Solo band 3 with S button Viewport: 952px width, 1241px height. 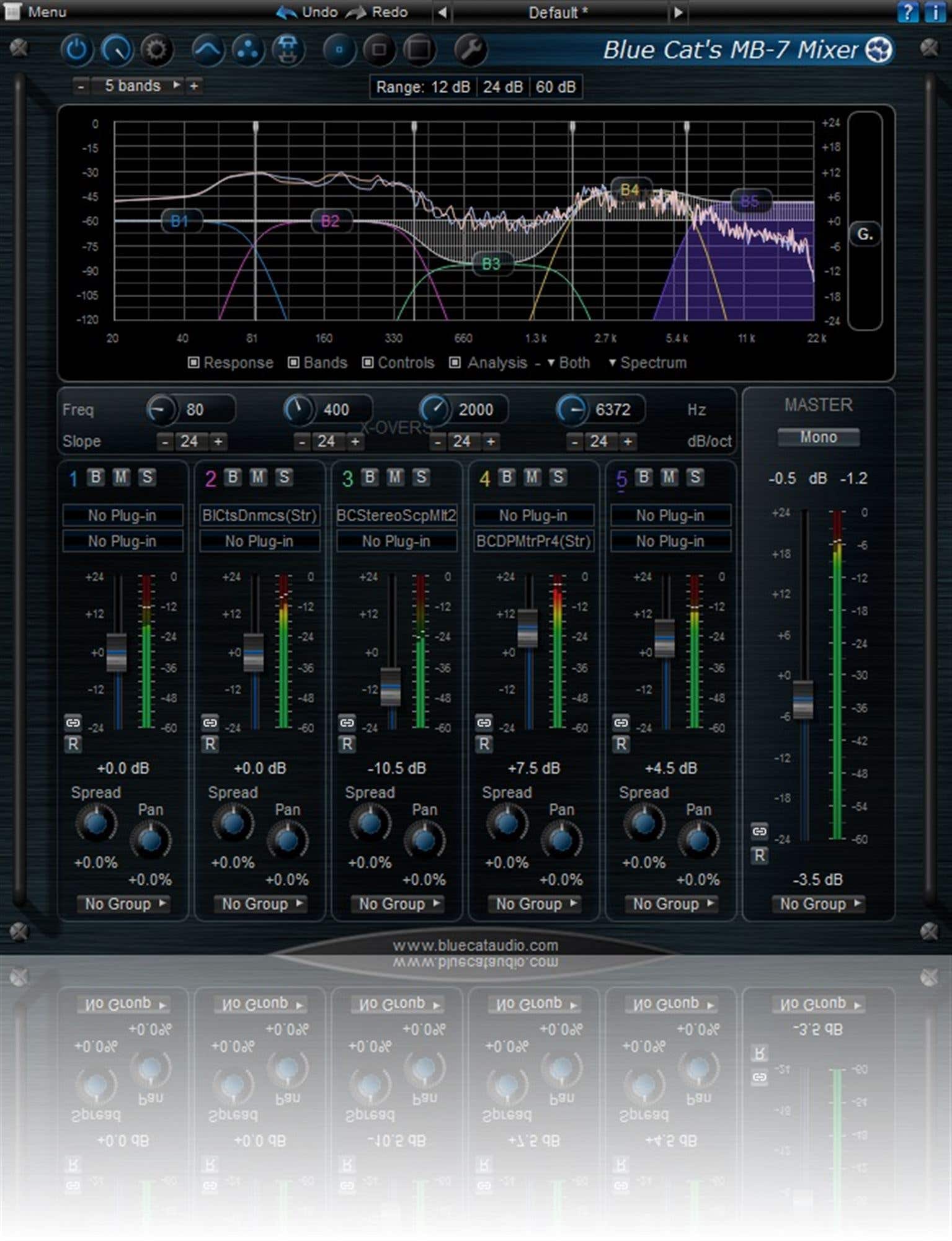[x=421, y=477]
